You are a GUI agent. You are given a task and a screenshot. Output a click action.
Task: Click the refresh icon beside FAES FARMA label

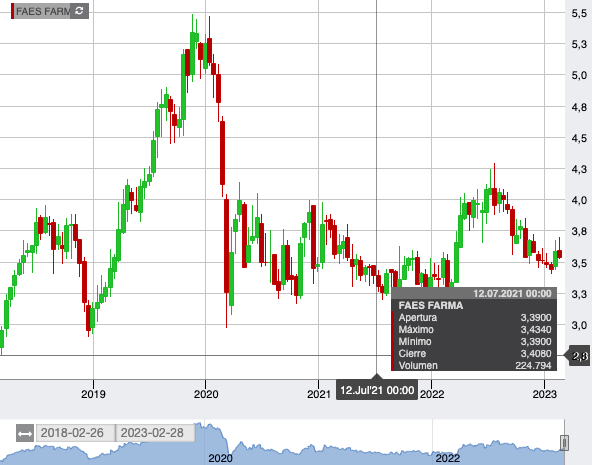(x=79, y=11)
